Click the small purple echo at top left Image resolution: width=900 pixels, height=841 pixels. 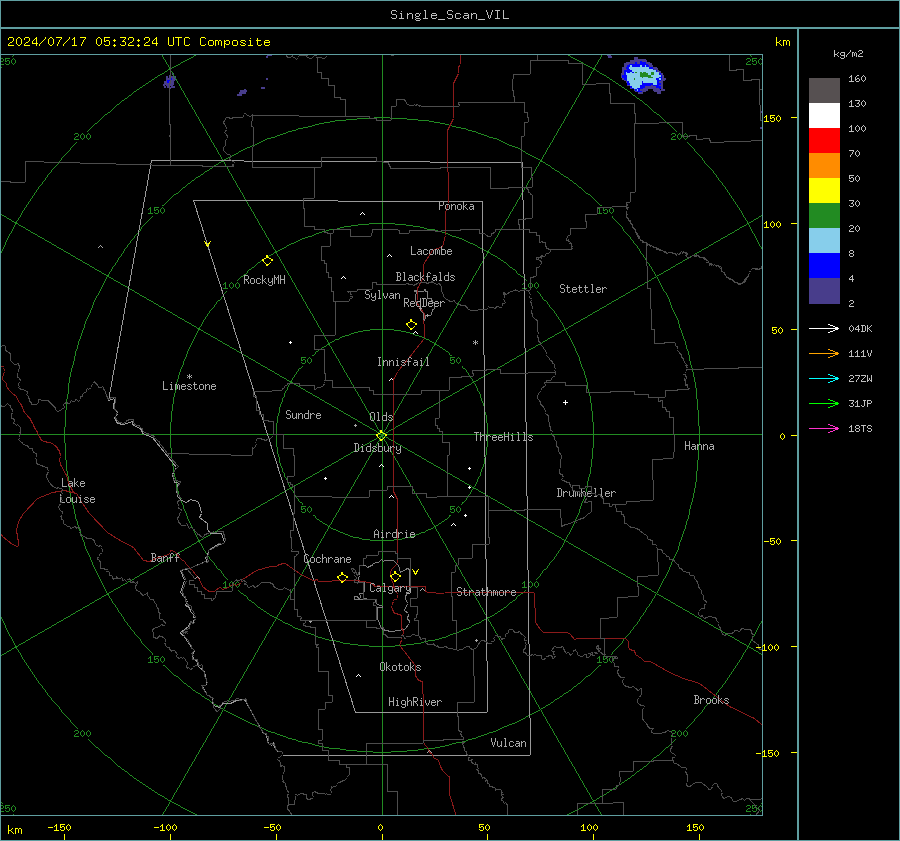(169, 82)
